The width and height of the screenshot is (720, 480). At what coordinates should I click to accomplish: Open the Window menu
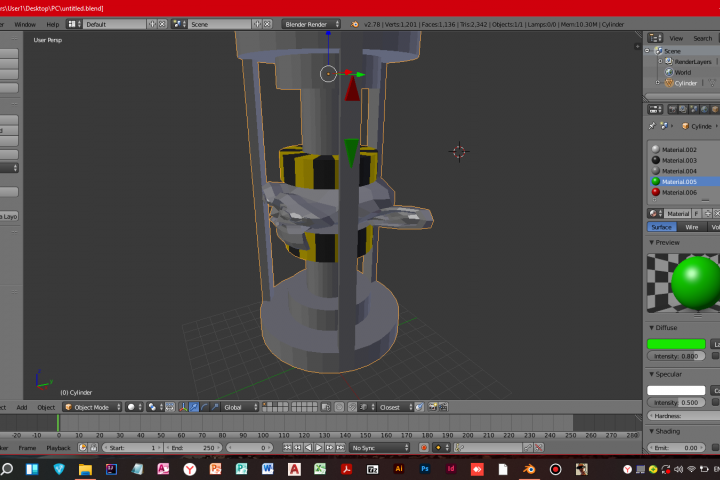[25, 24]
